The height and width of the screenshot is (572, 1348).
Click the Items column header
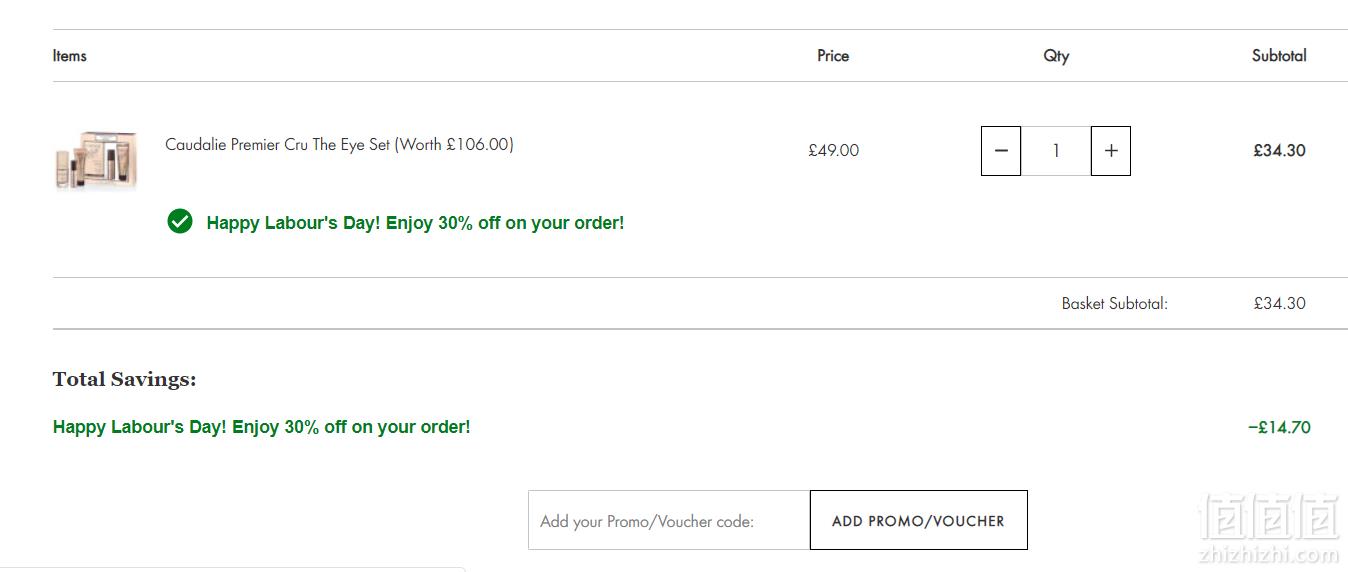70,55
